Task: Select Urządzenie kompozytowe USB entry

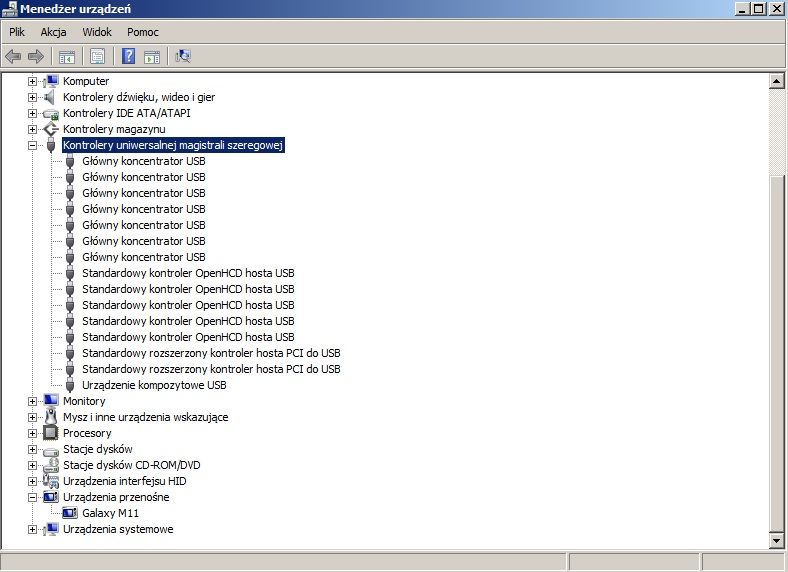Action: 154,385
